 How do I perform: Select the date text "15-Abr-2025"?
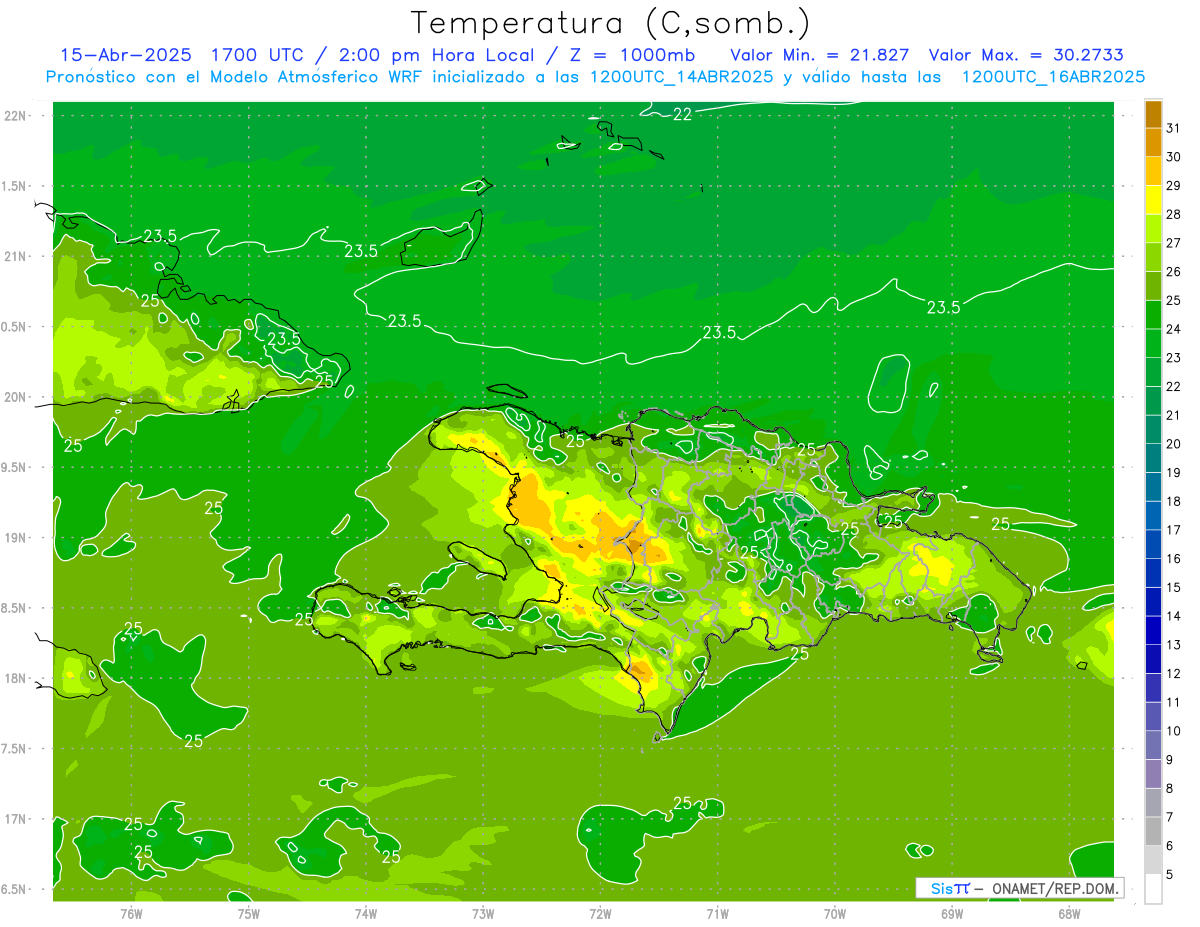coord(125,55)
